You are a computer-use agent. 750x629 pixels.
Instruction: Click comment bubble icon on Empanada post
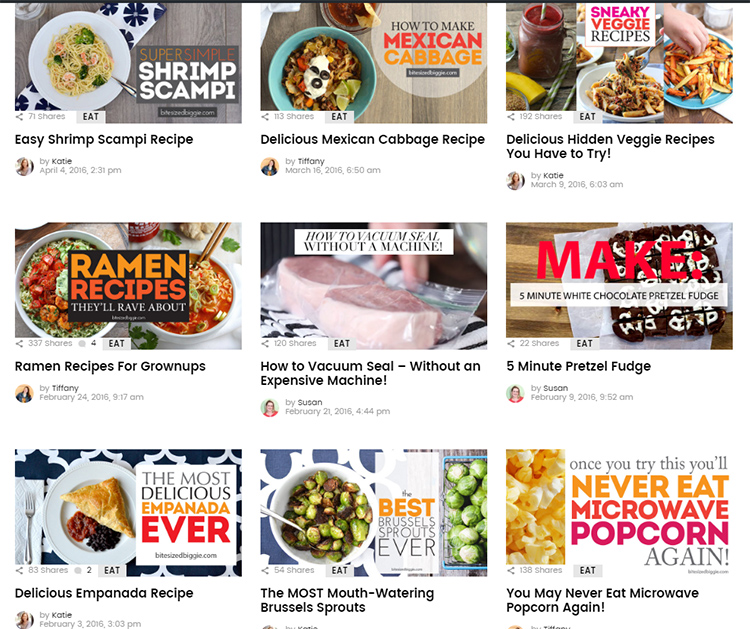[78, 570]
